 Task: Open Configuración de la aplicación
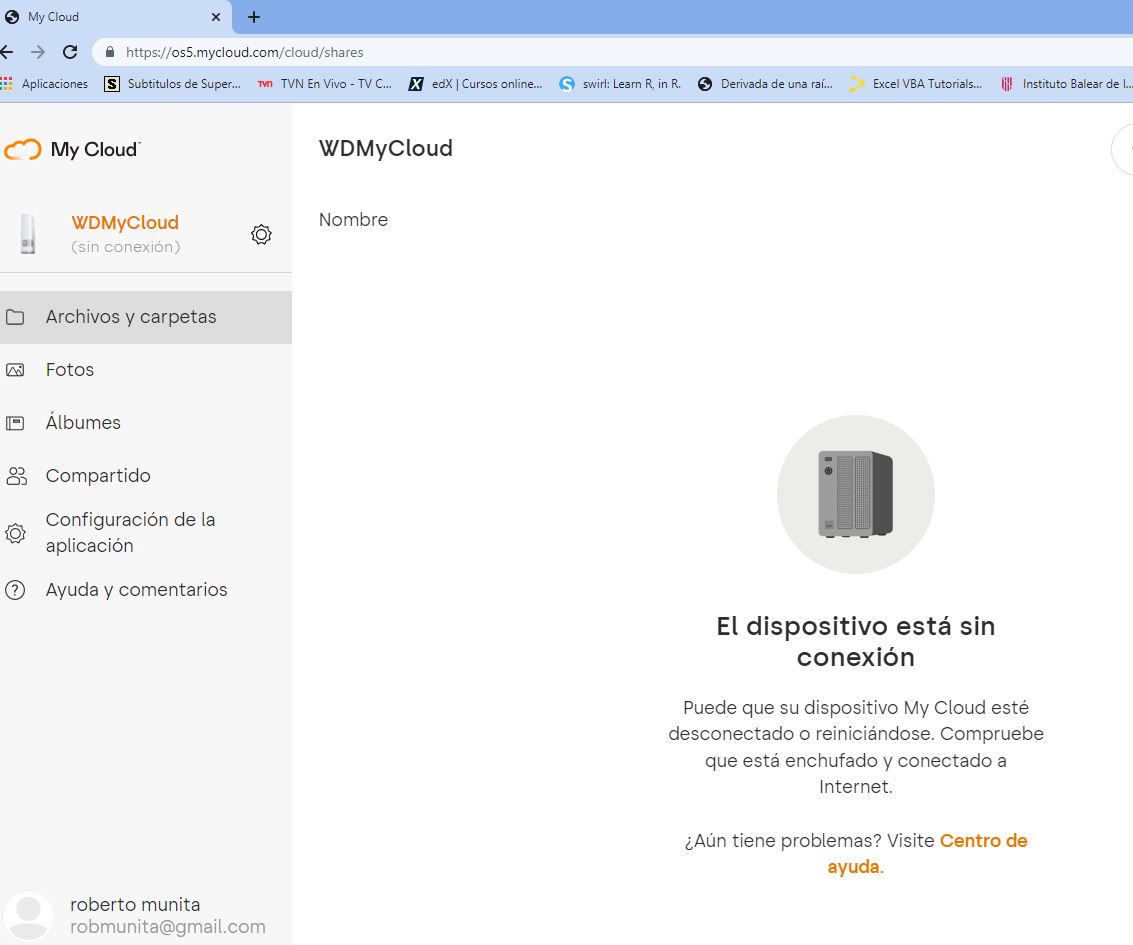tap(146, 532)
